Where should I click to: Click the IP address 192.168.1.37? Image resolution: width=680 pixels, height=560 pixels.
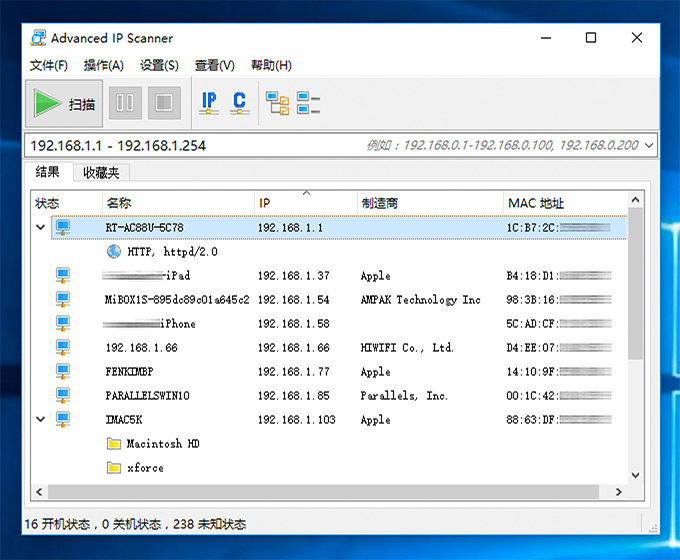[x=294, y=276]
